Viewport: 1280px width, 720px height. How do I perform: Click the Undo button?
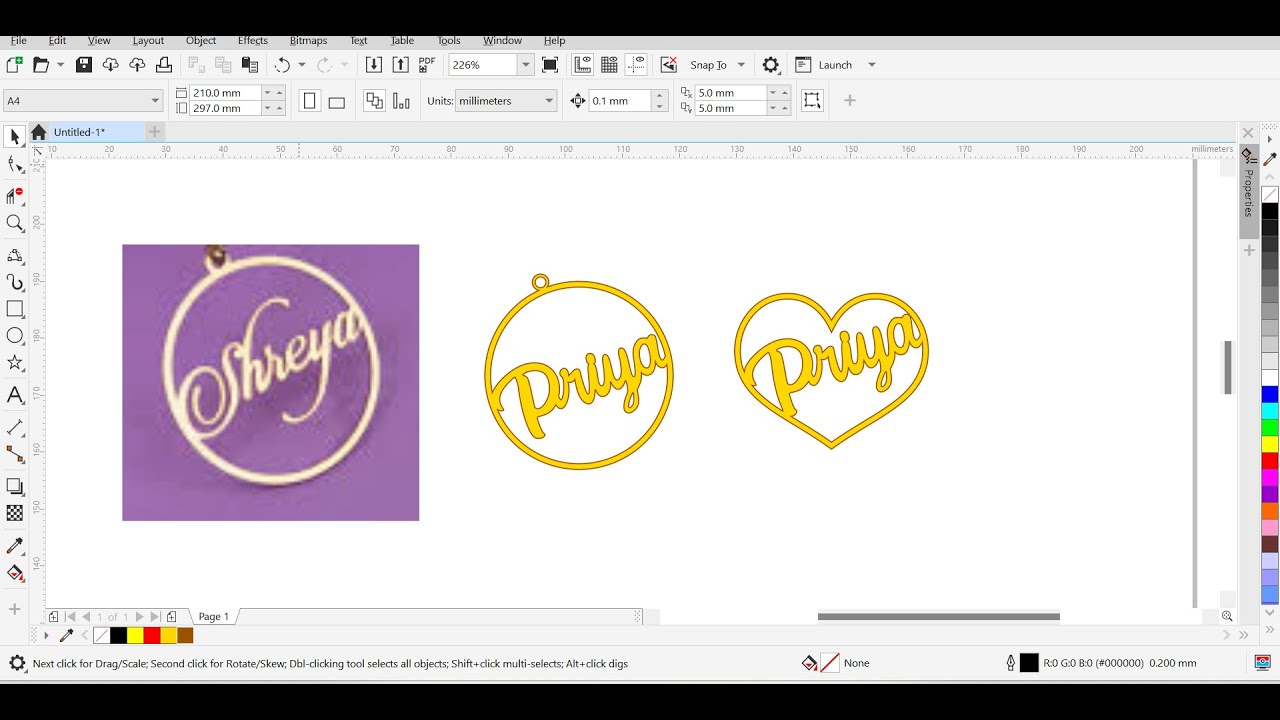click(282, 65)
